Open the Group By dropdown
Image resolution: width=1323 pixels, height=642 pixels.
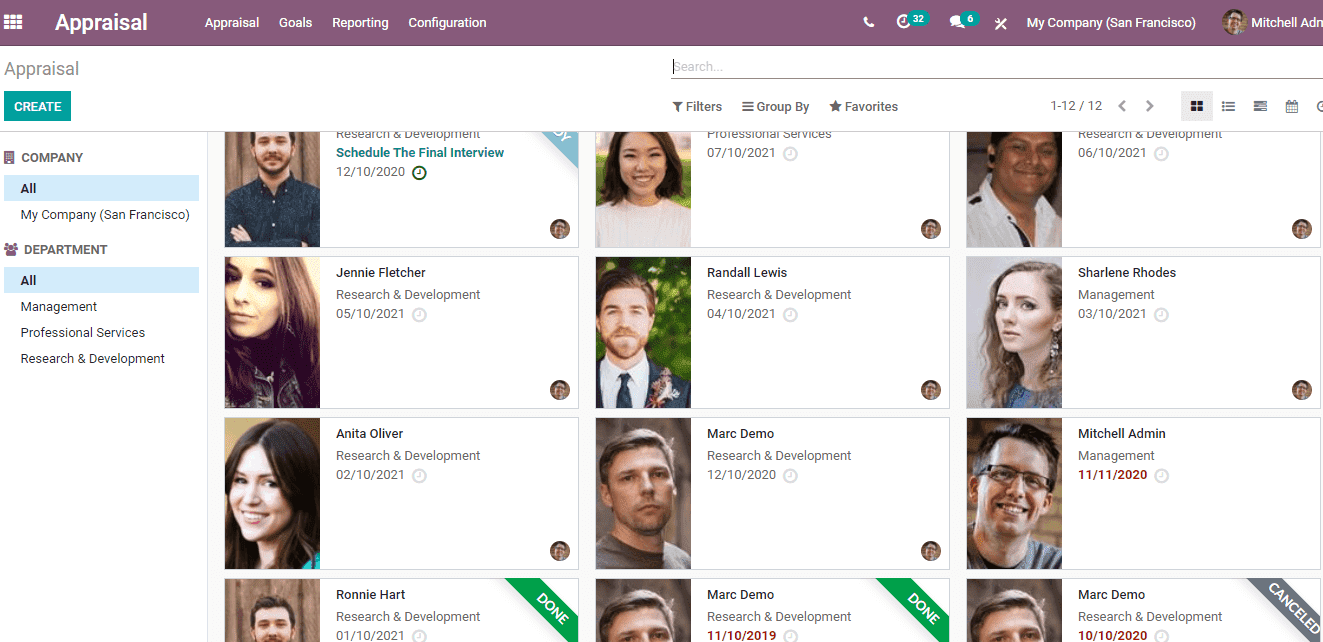coord(776,107)
